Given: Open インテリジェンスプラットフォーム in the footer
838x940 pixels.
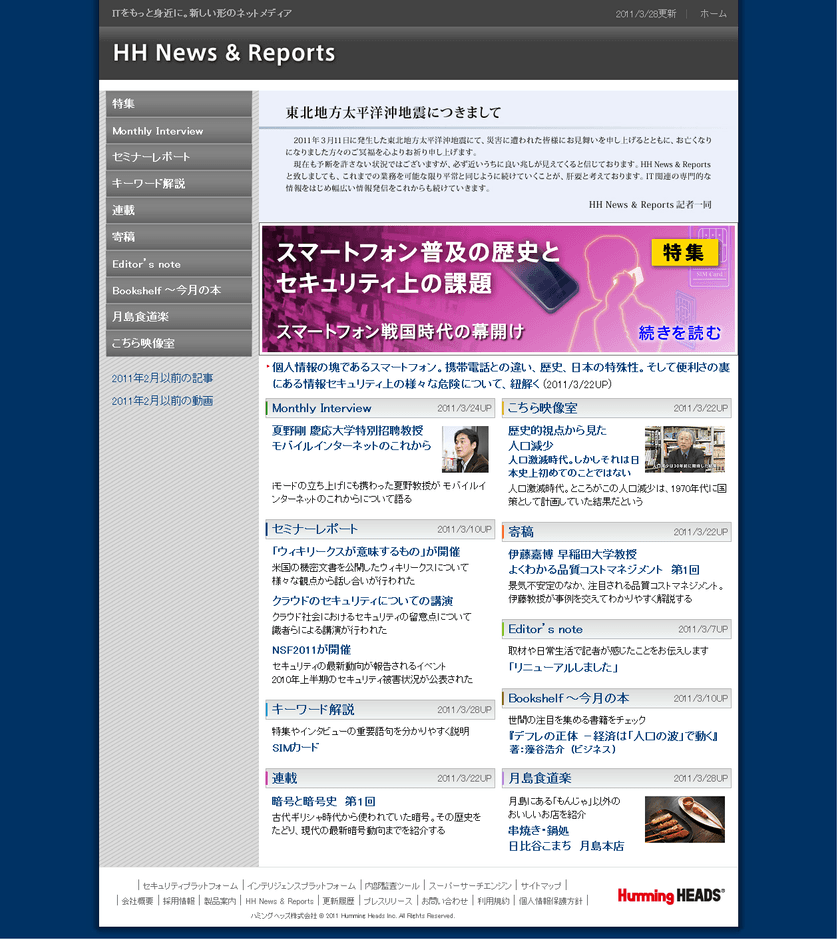Looking at the screenshot, I should click(302, 886).
